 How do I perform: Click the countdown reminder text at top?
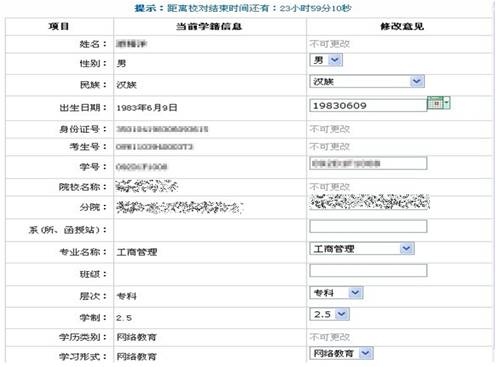(x=243, y=8)
